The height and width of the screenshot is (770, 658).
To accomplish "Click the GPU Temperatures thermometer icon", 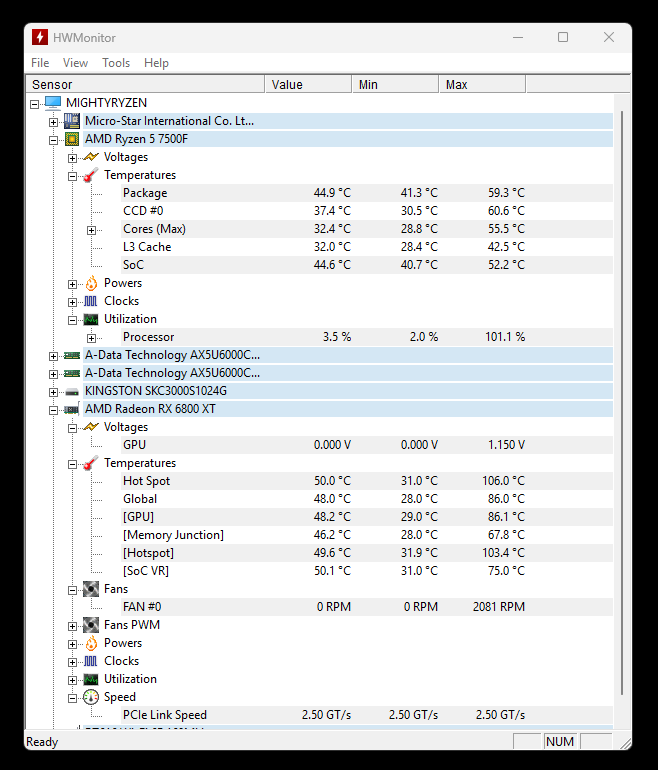I will [x=91, y=463].
